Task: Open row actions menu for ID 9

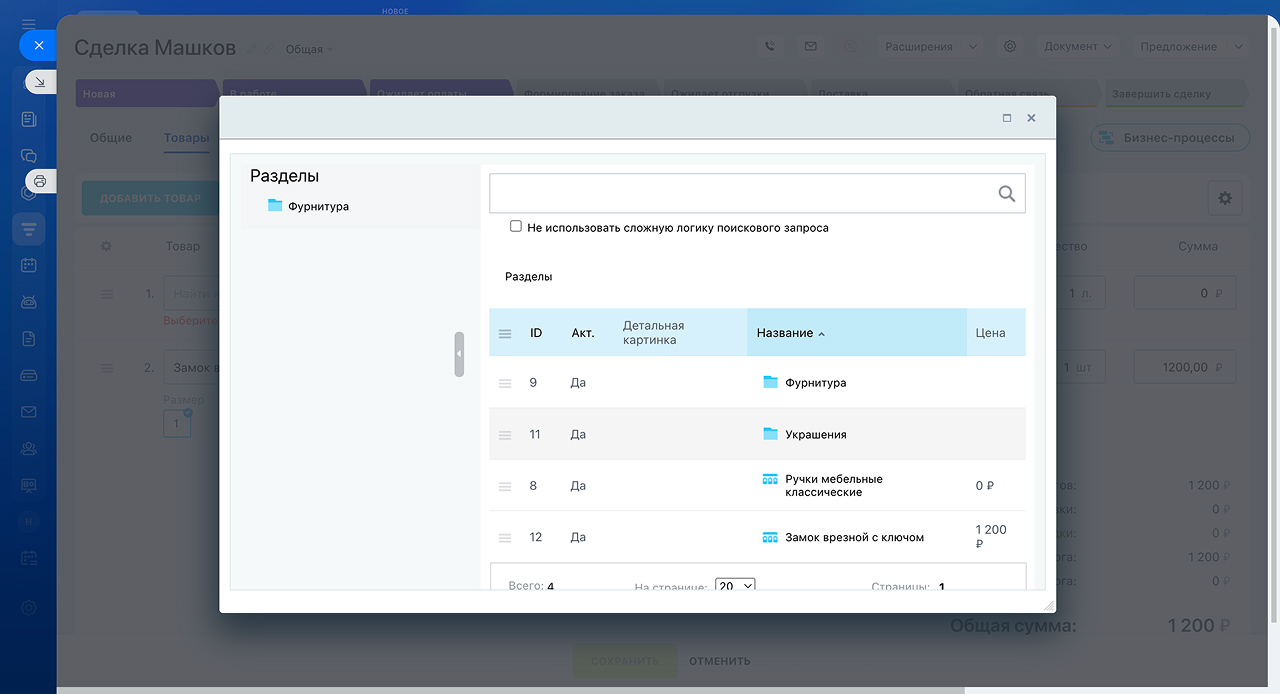Action: pyautogui.click(x=505, y=383)
